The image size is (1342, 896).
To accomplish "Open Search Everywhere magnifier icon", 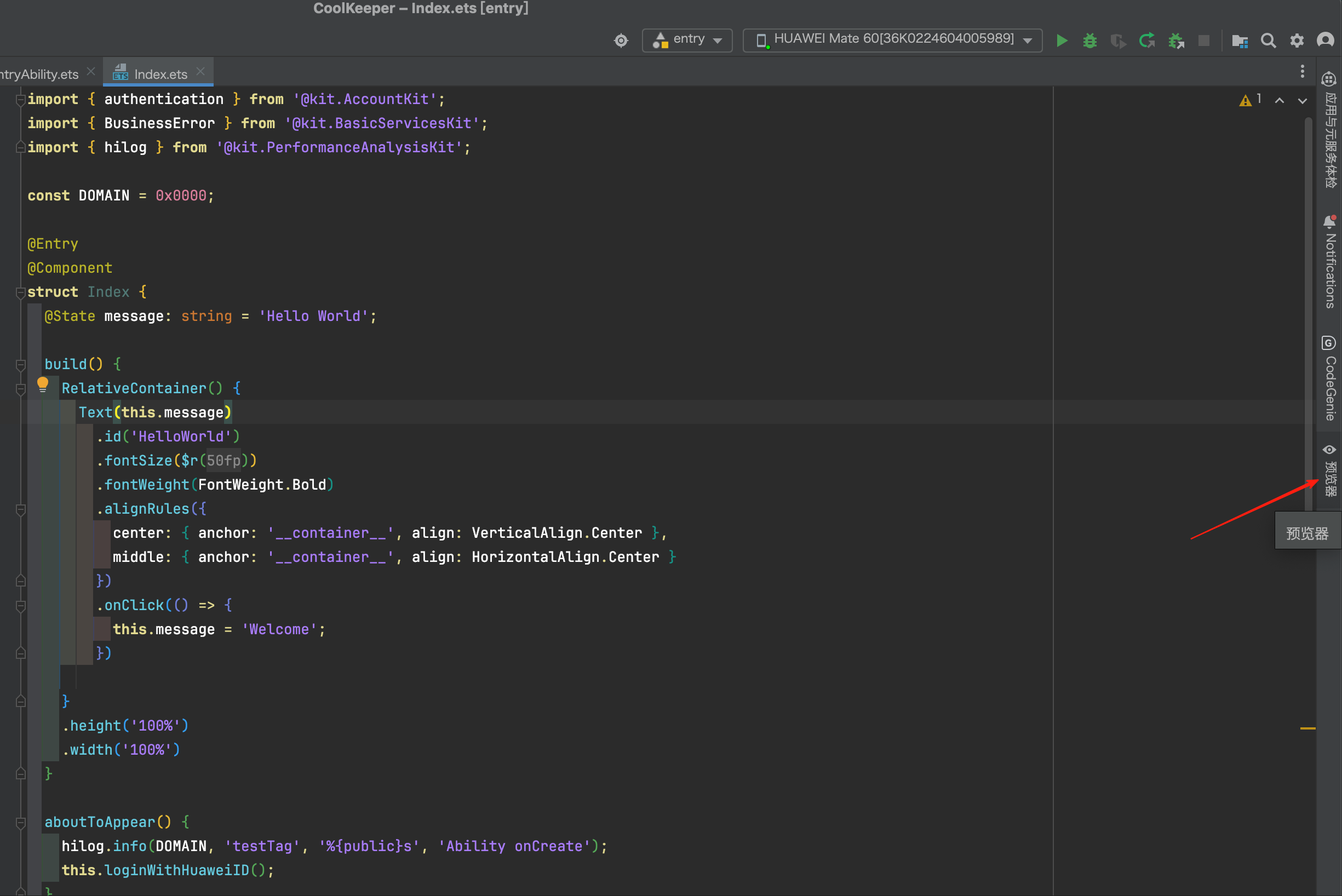I will pos(1268,41).
